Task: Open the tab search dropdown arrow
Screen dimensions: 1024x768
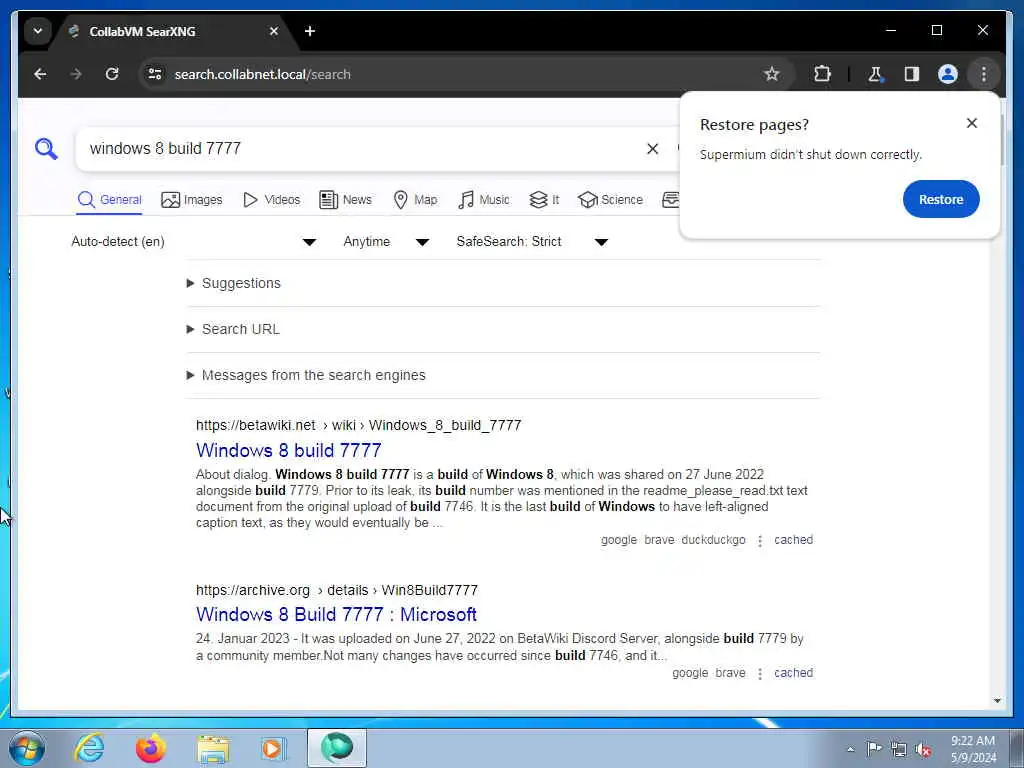Action: 38,31
